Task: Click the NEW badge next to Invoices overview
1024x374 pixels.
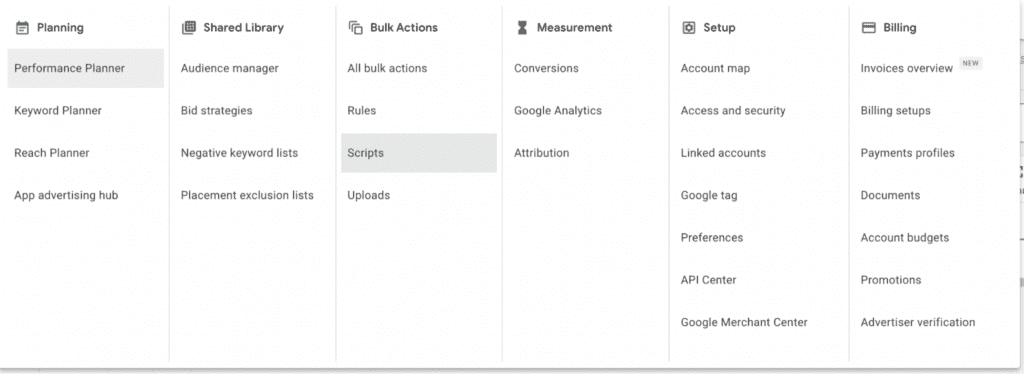Action: 971,63
